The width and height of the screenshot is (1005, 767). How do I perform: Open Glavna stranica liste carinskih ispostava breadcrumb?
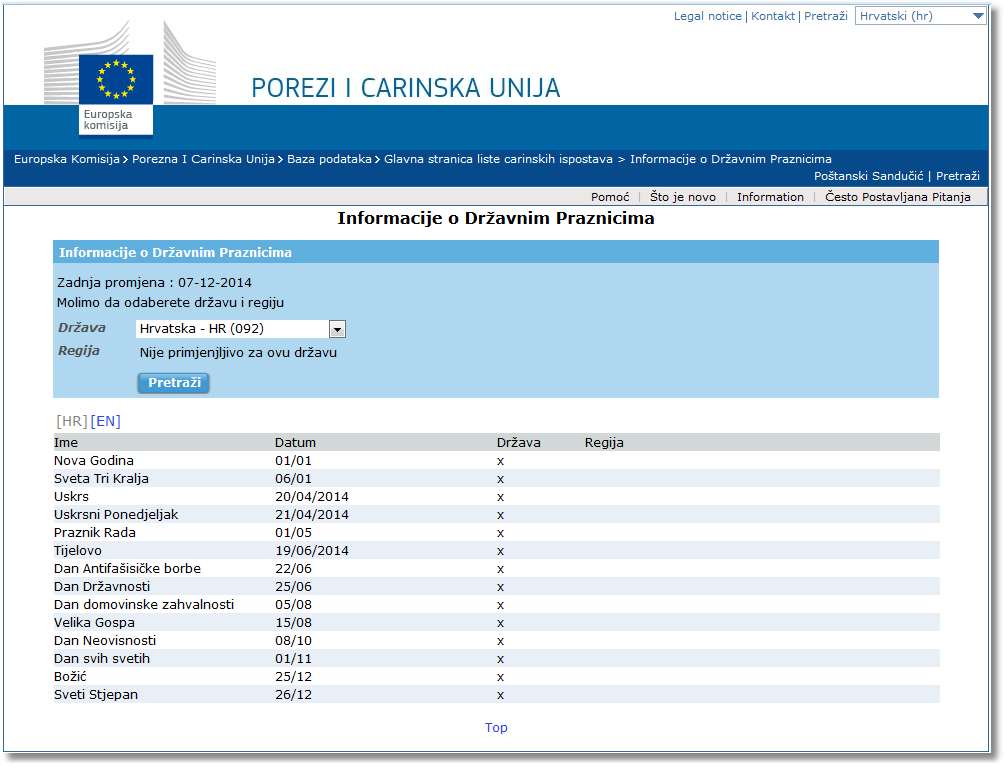click(x=498, y=159)
